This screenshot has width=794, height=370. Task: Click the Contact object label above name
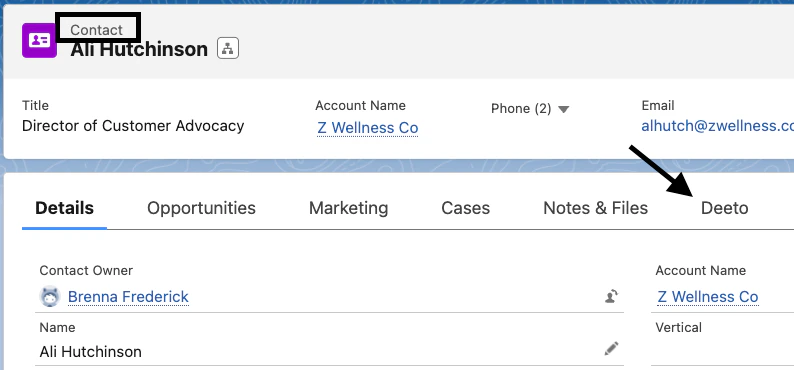[x=96, y=30]
